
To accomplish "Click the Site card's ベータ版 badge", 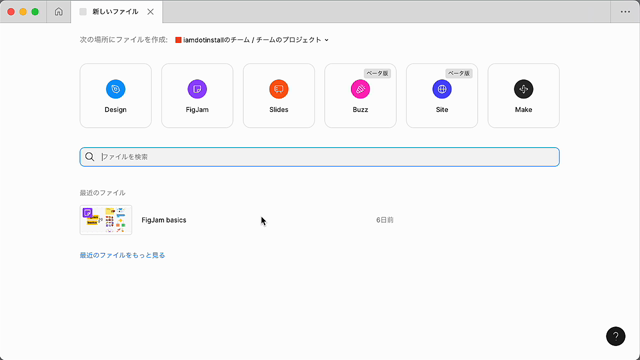I will tap(459, 73).
